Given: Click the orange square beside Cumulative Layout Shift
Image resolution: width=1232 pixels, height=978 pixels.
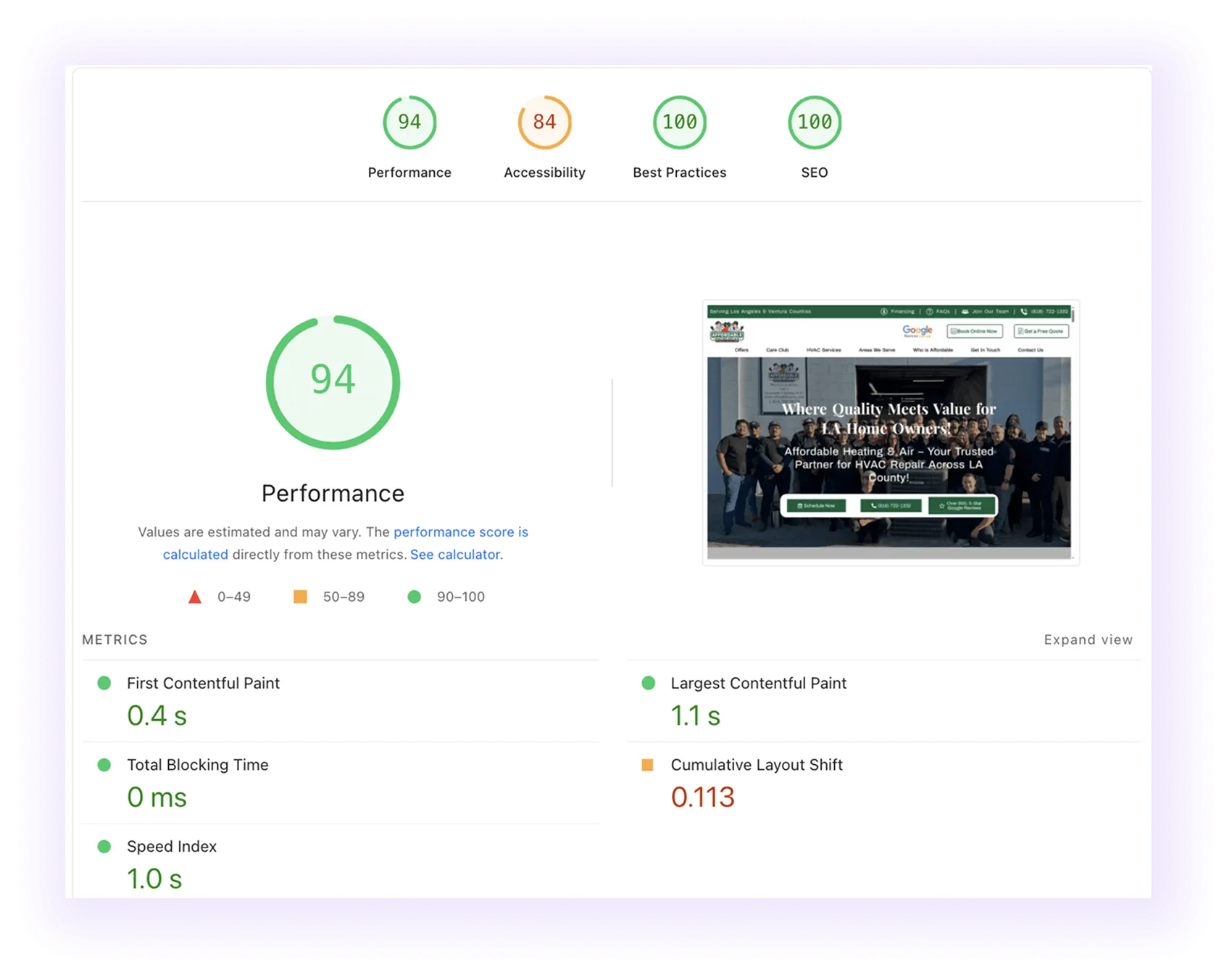Looking at the screenshot, I should click(x=649, y=764).
